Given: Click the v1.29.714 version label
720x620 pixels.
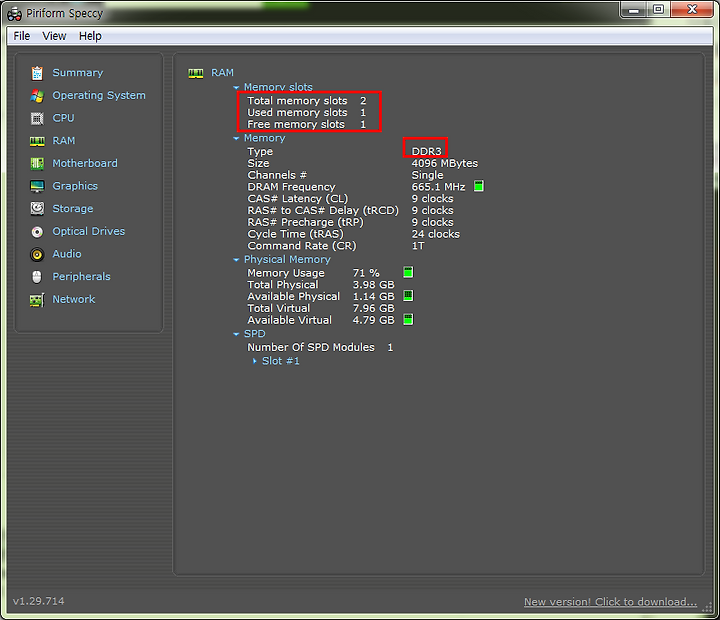Looking at the screenshot, I should pyautogui.click(x=39, y=601).
